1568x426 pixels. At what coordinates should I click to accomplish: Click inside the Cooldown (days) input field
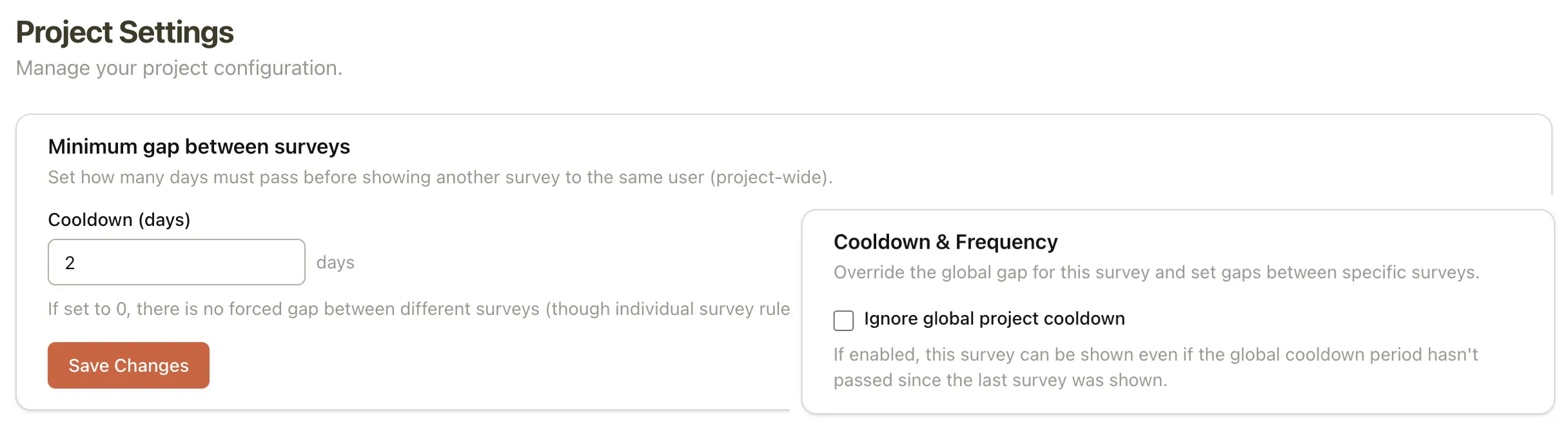[175, 261]
